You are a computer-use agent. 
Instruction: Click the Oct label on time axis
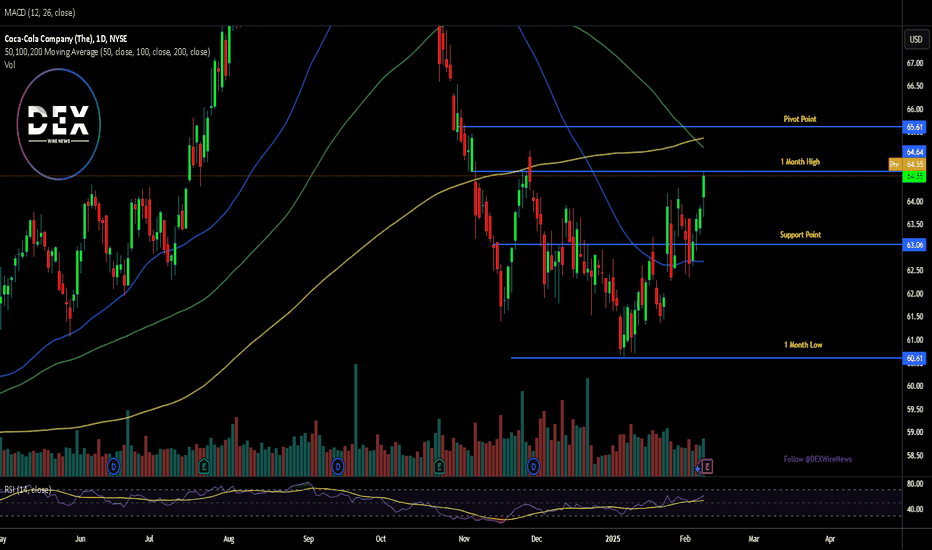coord(381,539)
